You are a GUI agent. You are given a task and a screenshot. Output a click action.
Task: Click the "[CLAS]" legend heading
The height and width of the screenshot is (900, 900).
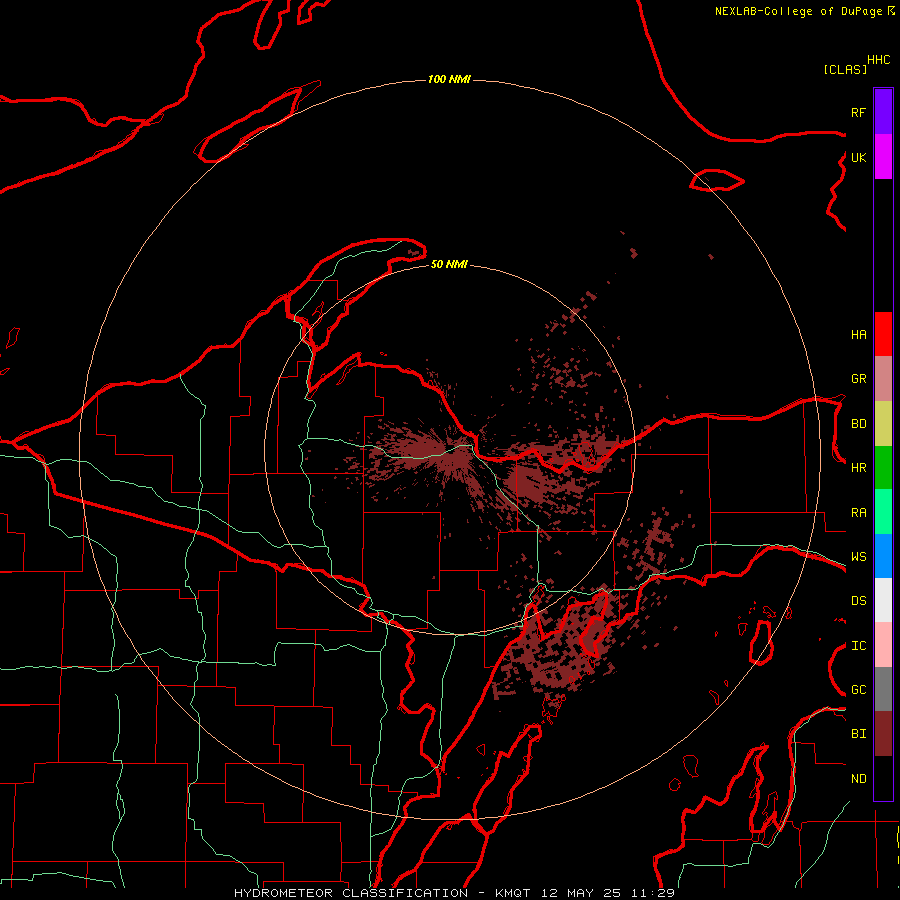[845, 69]
